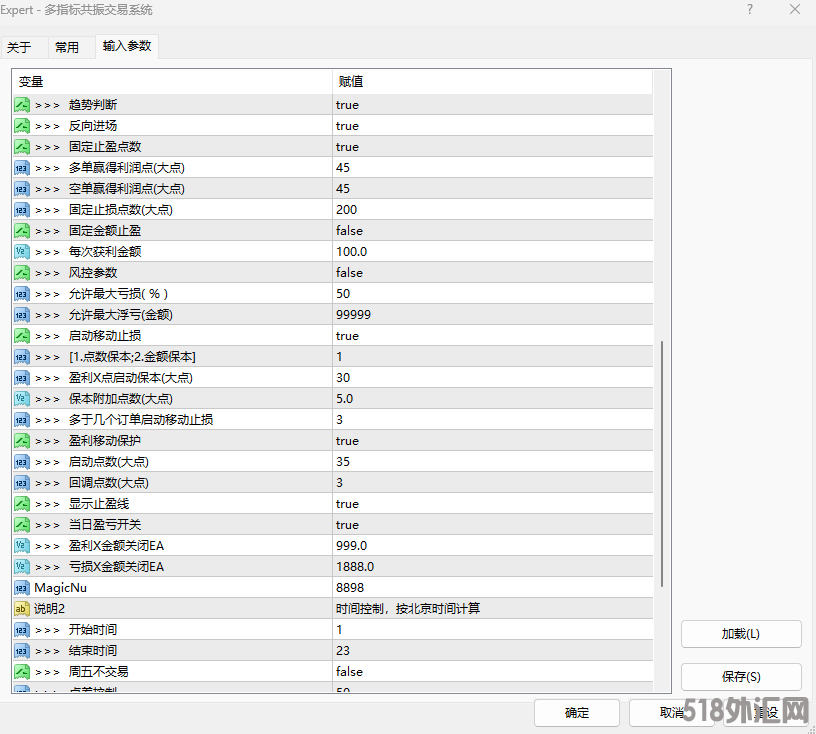Click the string icon beside 说明2
This screenshot has width=816, height=734.
22,609
